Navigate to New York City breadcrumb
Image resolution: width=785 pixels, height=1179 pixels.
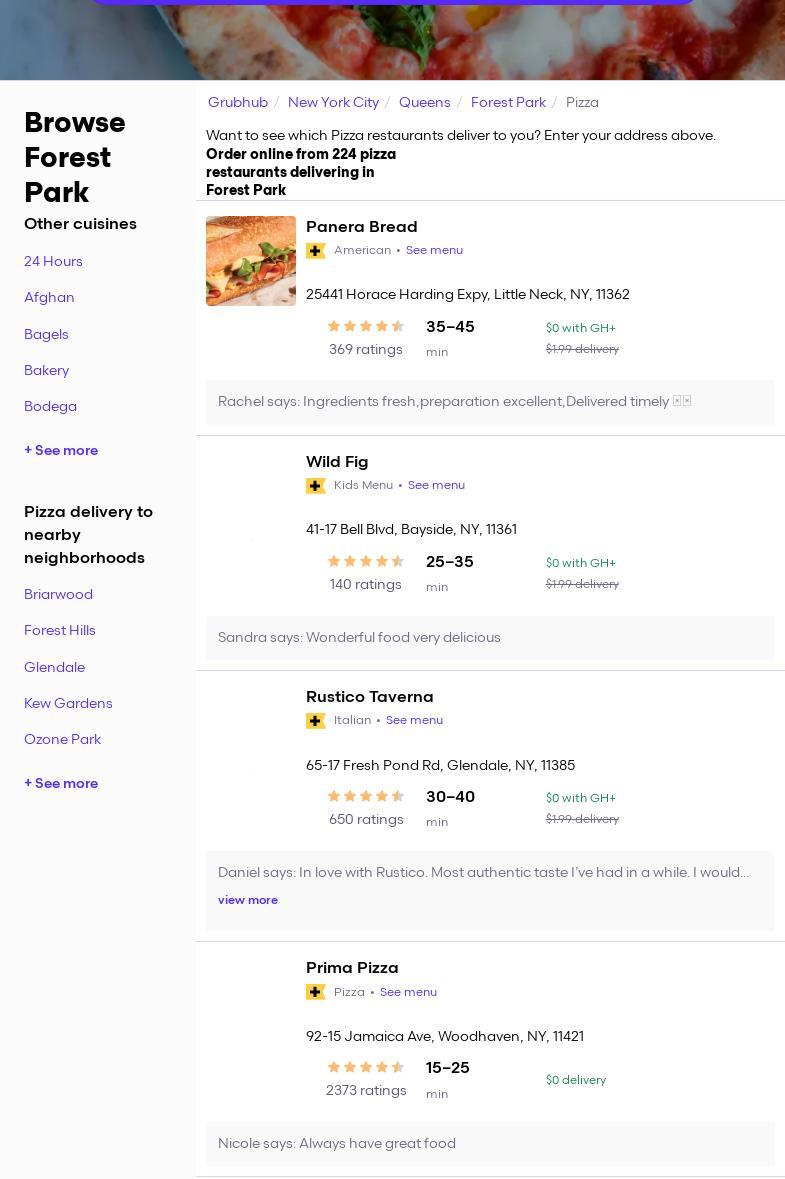[x=333, y=102]
